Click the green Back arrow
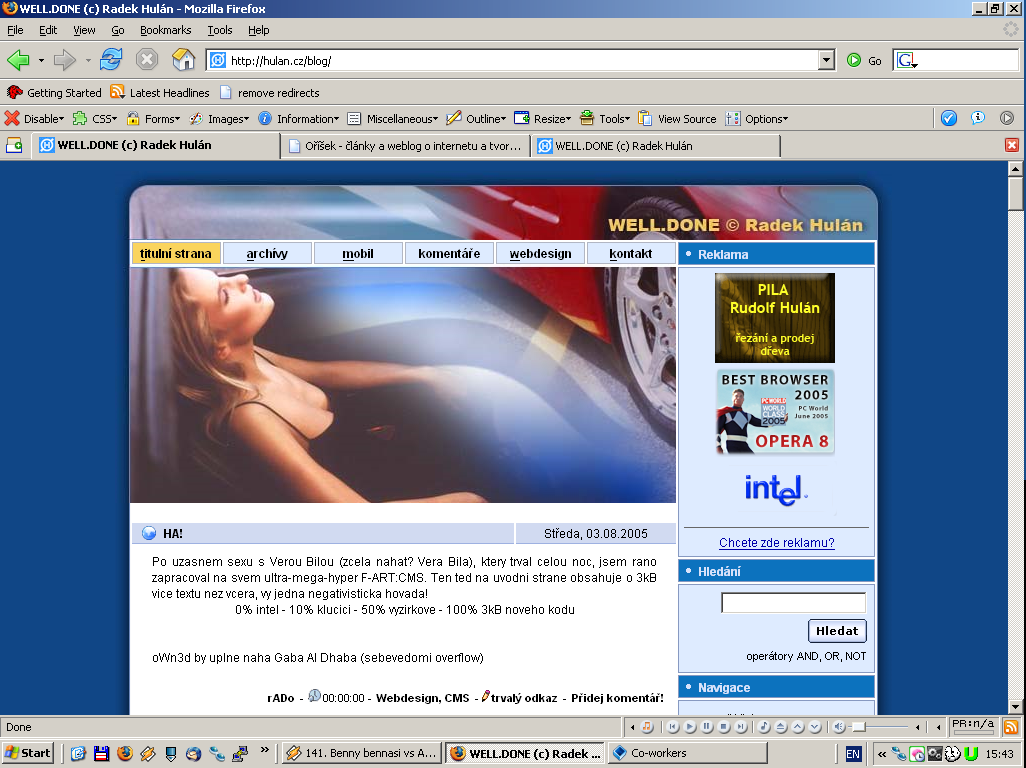The image size is (1026, 768). point(18,60)
